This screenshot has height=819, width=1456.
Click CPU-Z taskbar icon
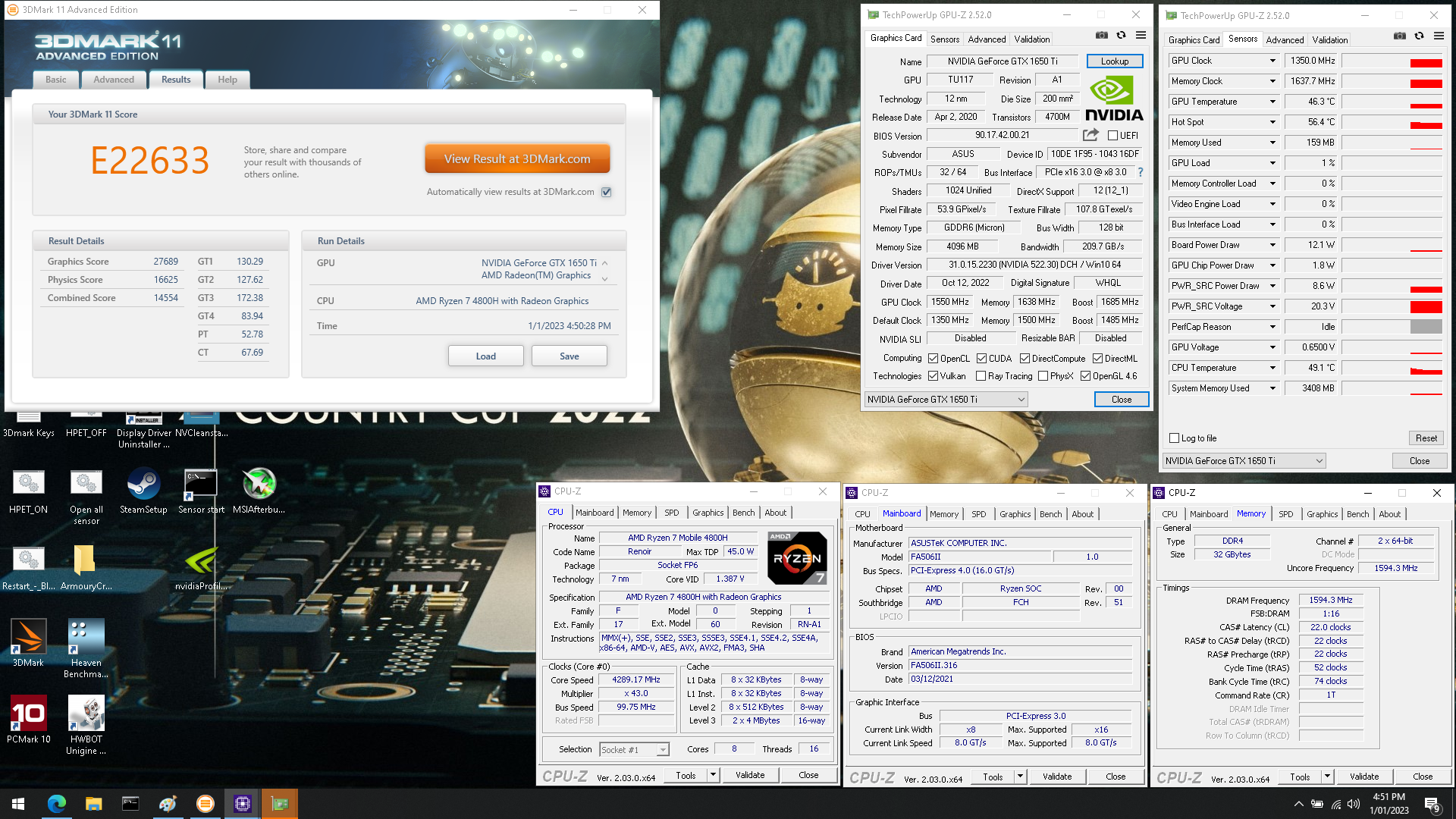point(243,804)
